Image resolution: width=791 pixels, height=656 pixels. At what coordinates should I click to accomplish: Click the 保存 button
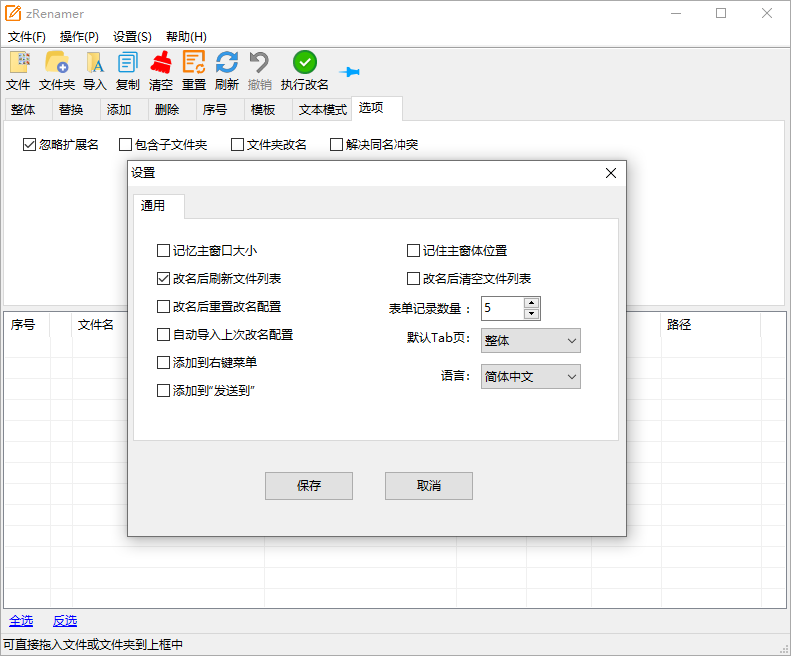pyautogui.click(x=309, y=486)
